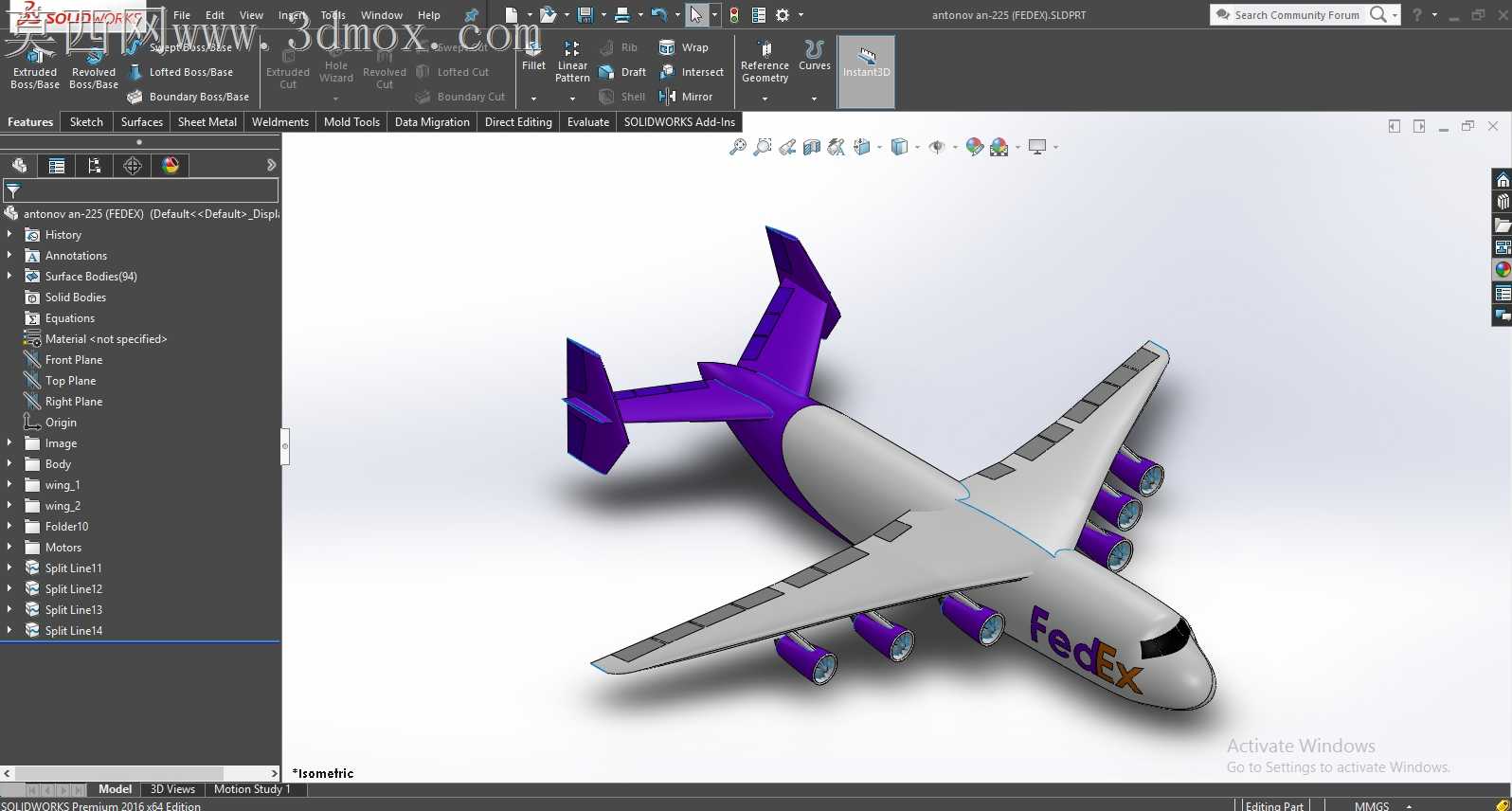Expand manager pane tabs chevron
Image resolution: width=1512 pixels, height=811 pixels.
(272, 165)
